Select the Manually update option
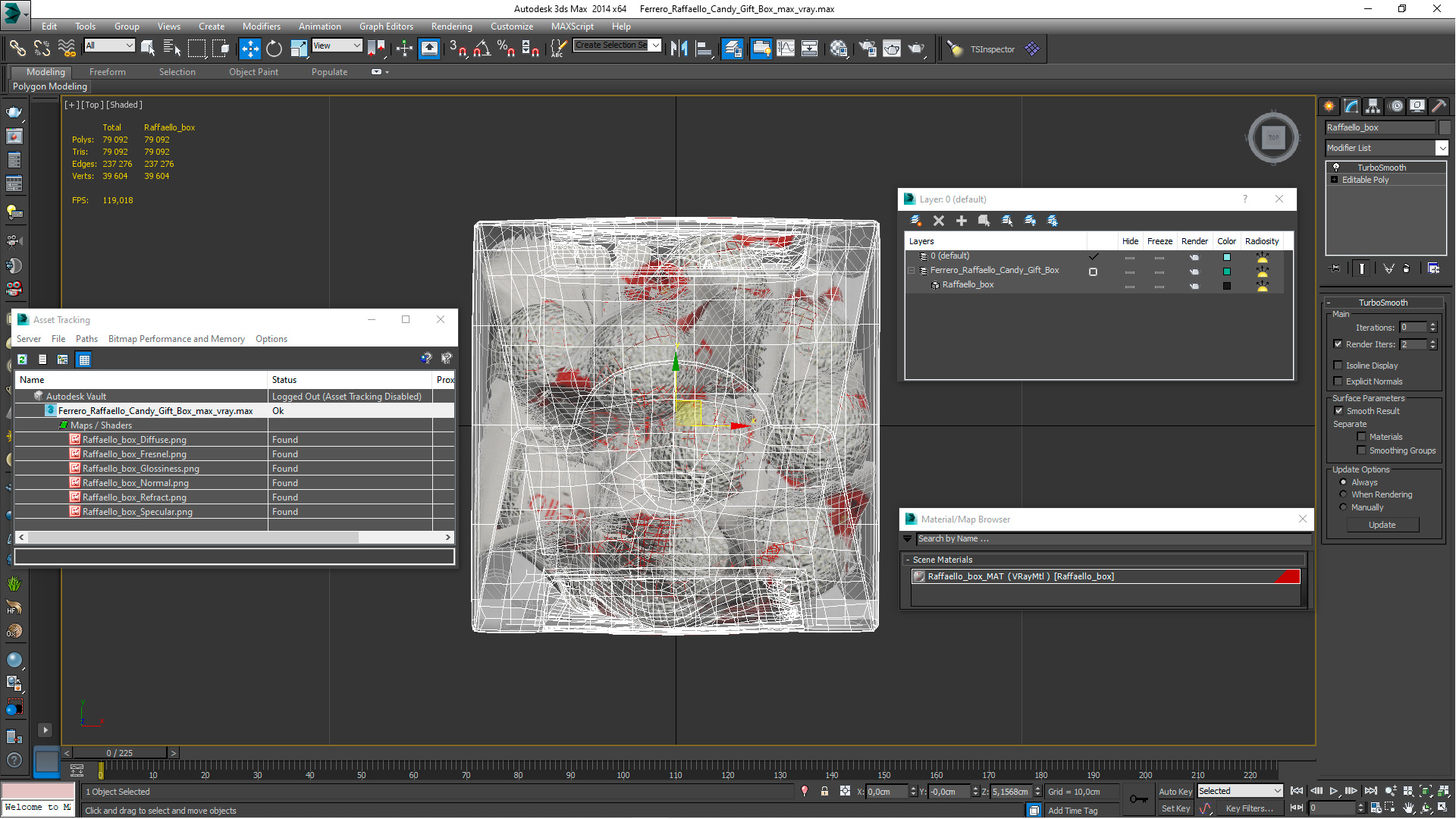The image size is (1456, 819). pyautogui.click(x=1343, y=507)
